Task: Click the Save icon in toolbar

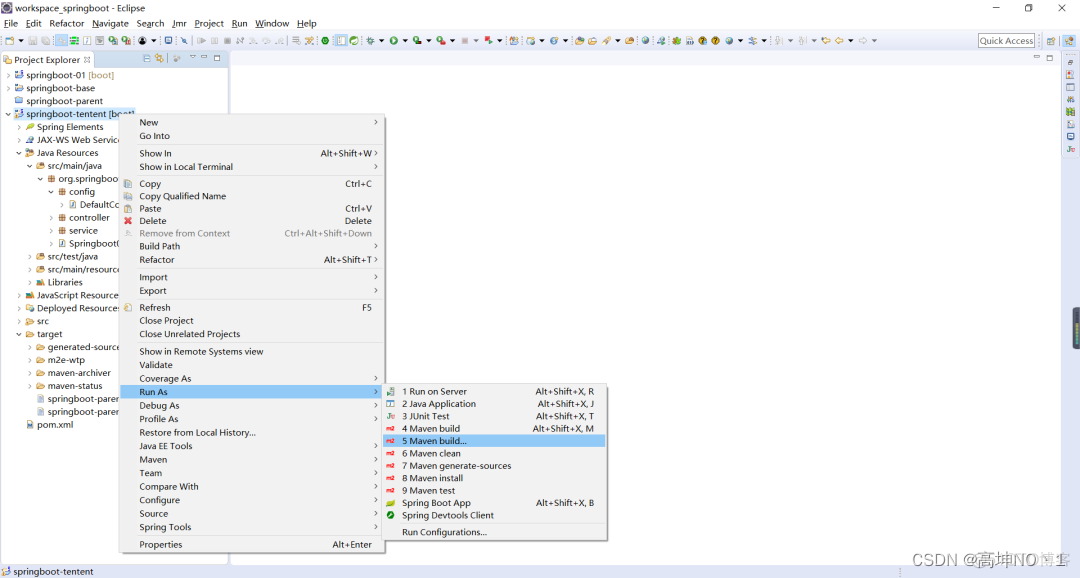Action: tap(32, 41)
